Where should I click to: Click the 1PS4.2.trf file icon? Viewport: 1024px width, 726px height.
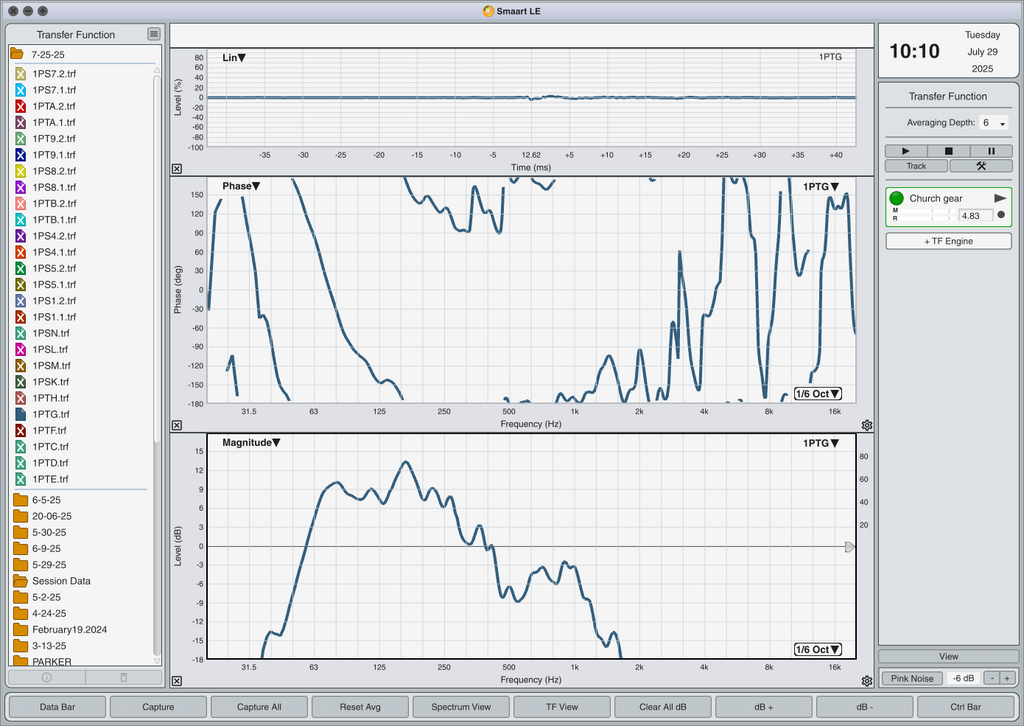(x=20, y=236)
